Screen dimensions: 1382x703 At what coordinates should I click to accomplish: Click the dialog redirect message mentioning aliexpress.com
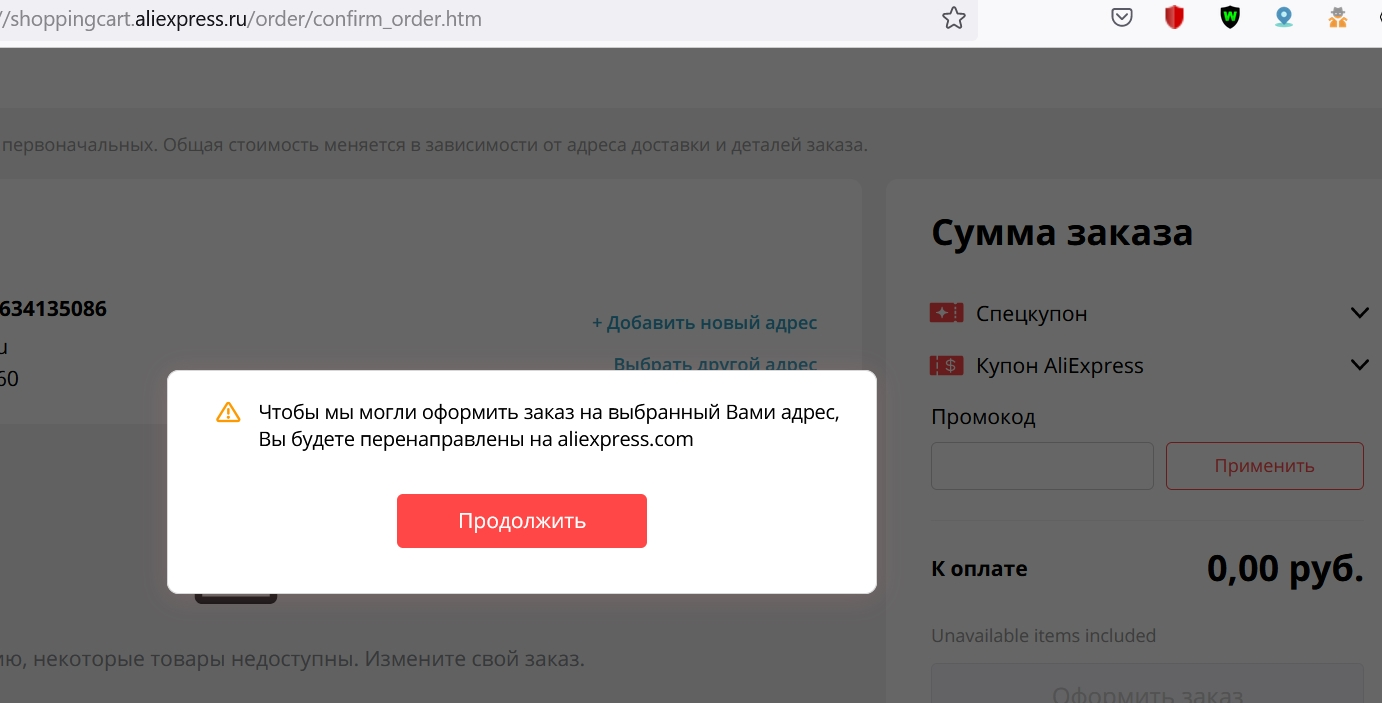[548, 426]
